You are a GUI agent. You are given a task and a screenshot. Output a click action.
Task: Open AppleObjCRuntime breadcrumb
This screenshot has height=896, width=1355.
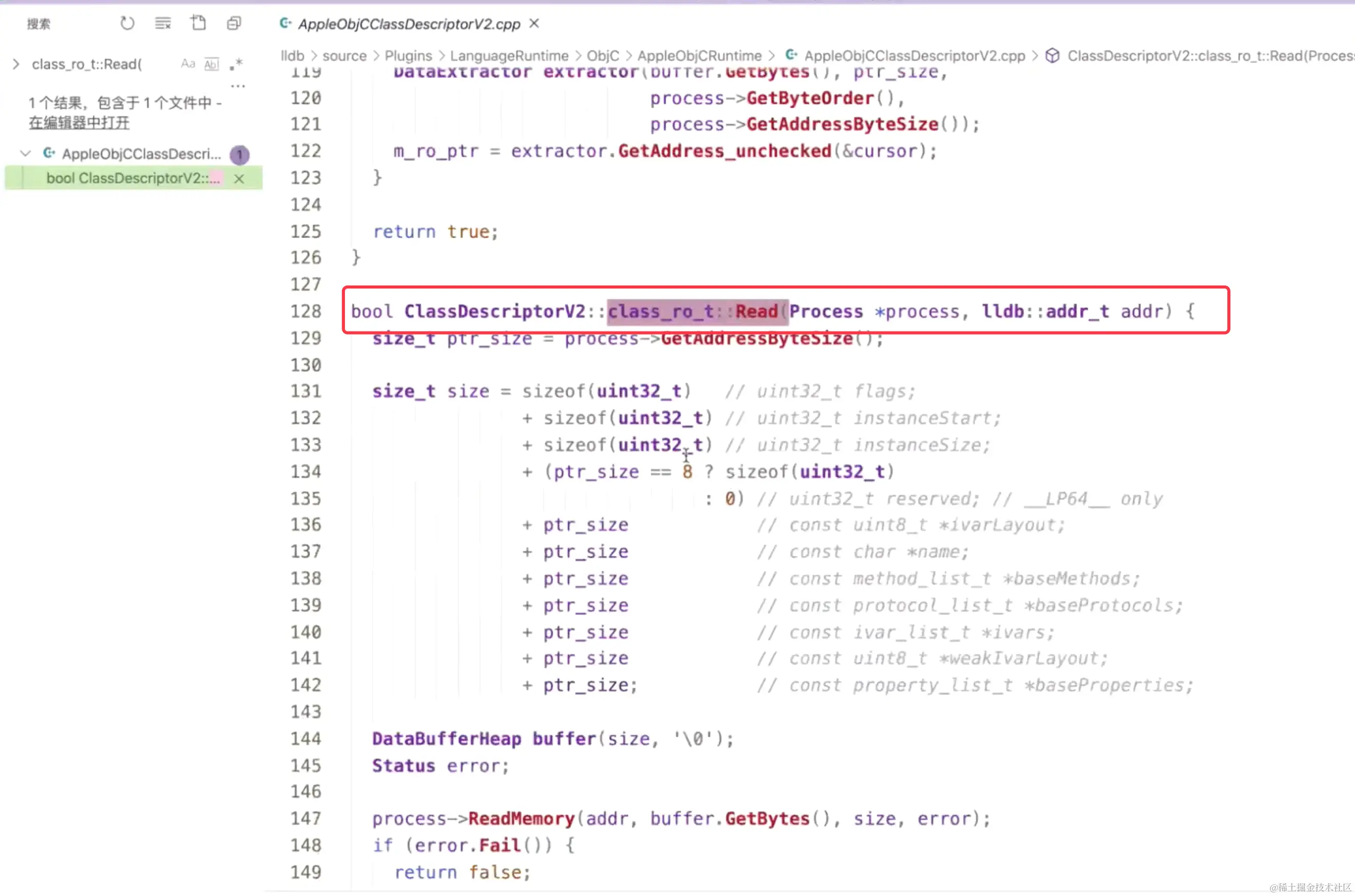point(700,56)
